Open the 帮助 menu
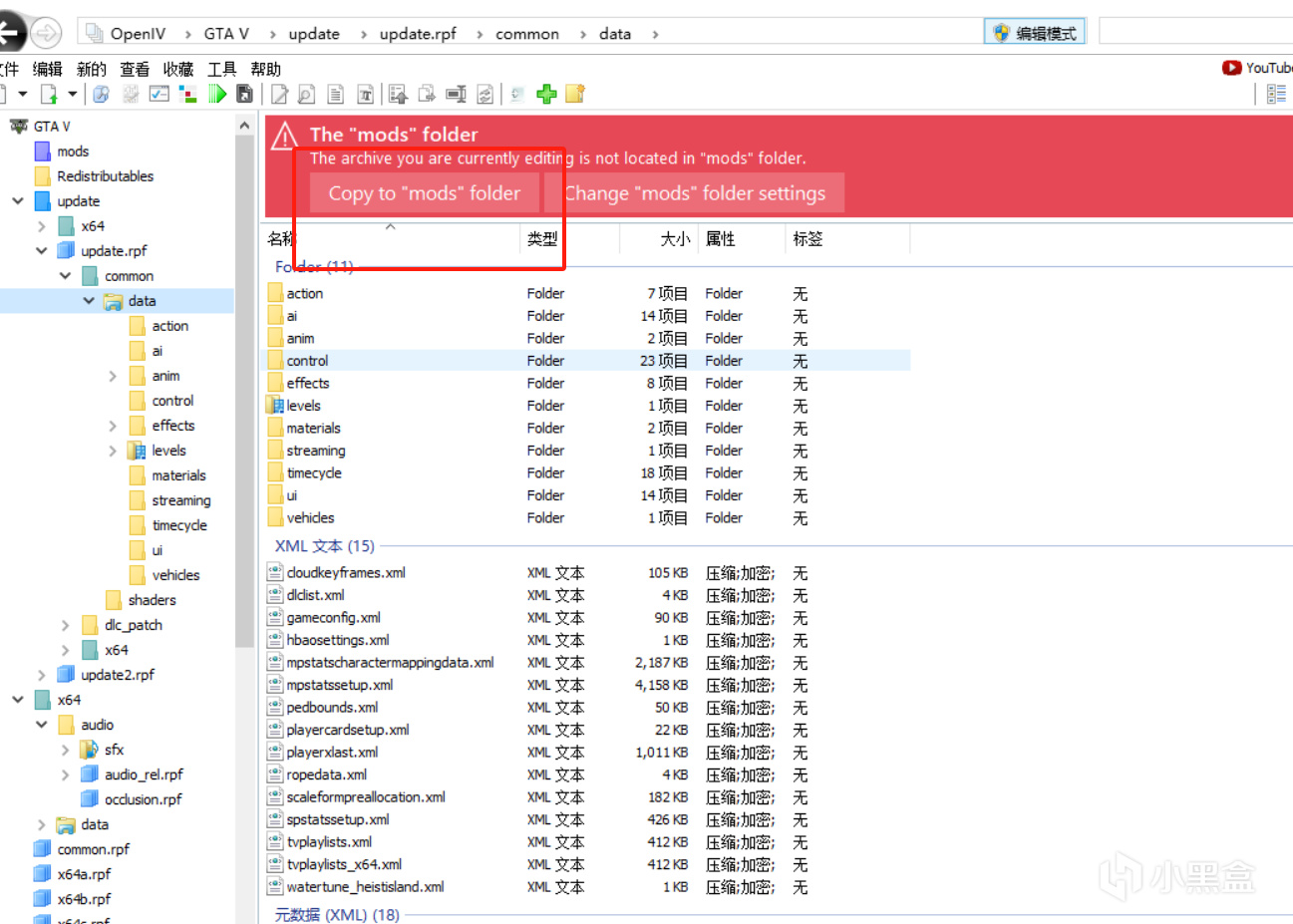 [265, 69]
